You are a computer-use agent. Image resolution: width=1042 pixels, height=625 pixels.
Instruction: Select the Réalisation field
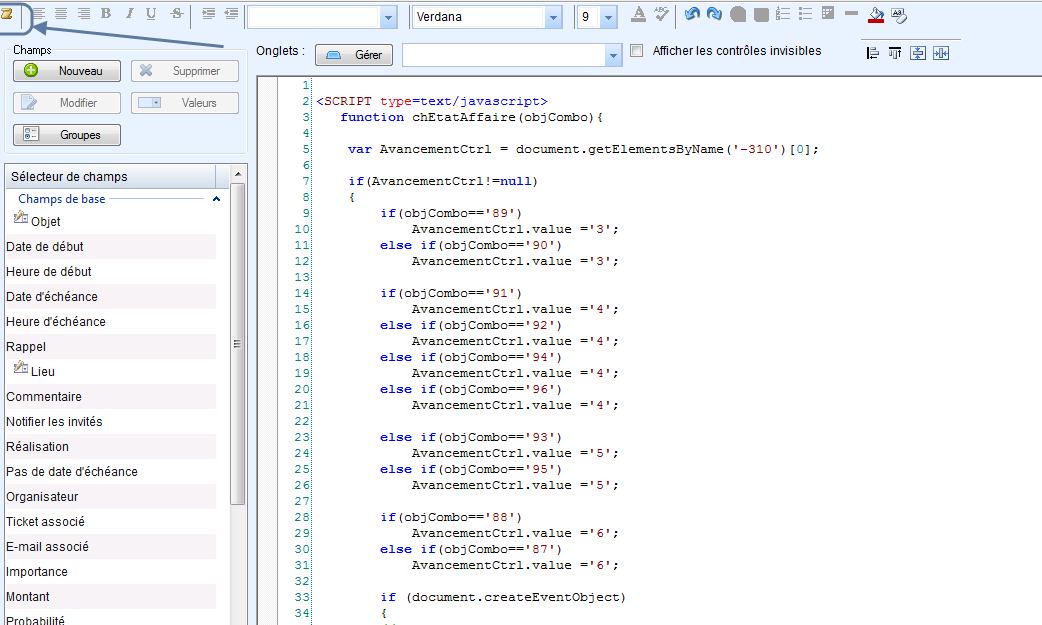point(111,447)
